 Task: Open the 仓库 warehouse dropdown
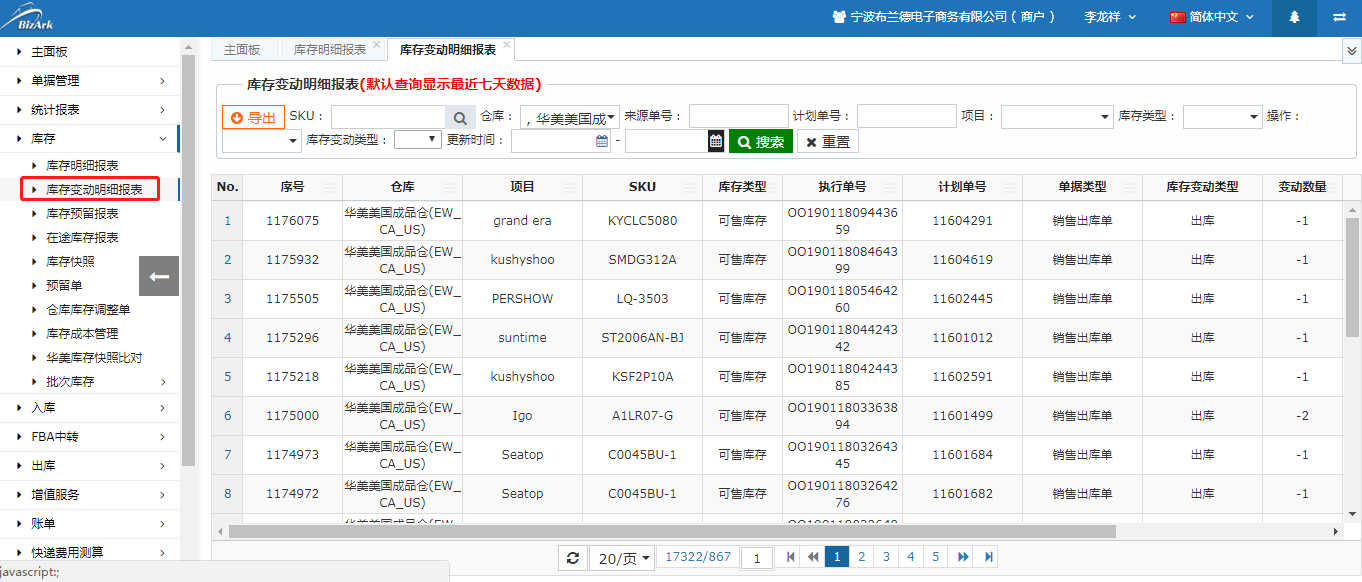(x=570, y=117)
